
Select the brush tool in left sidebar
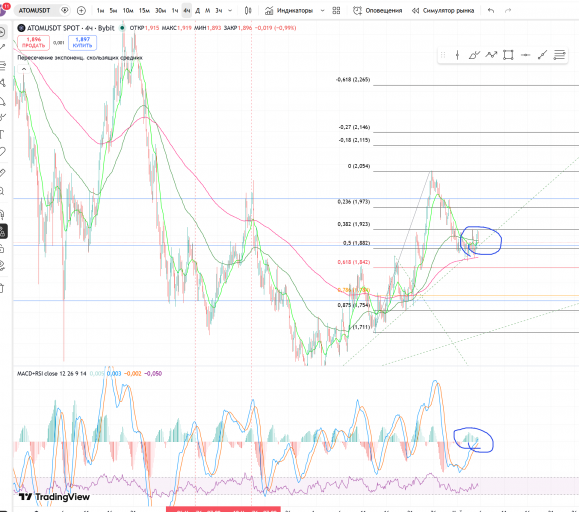coord(2,117)
